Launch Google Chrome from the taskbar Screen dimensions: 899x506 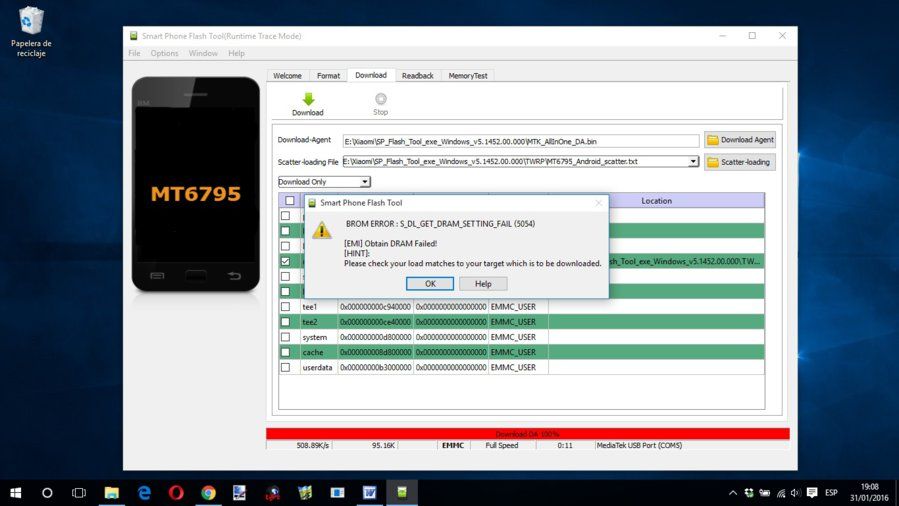(x=208, y=492)
